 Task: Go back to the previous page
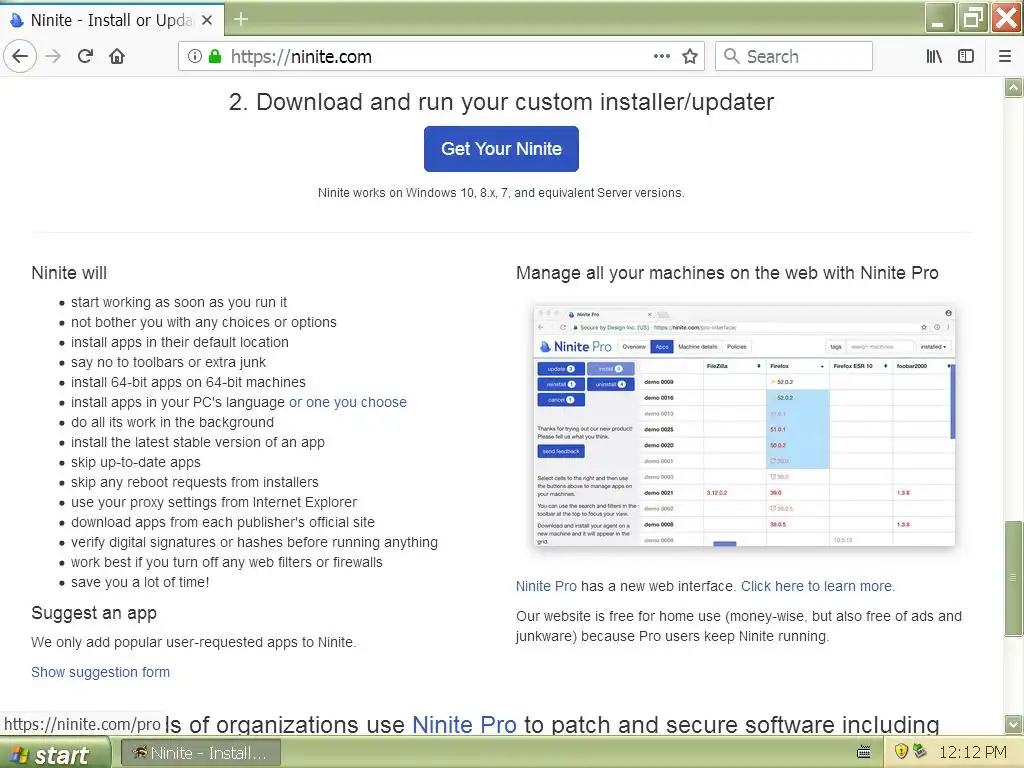(20, 56)
